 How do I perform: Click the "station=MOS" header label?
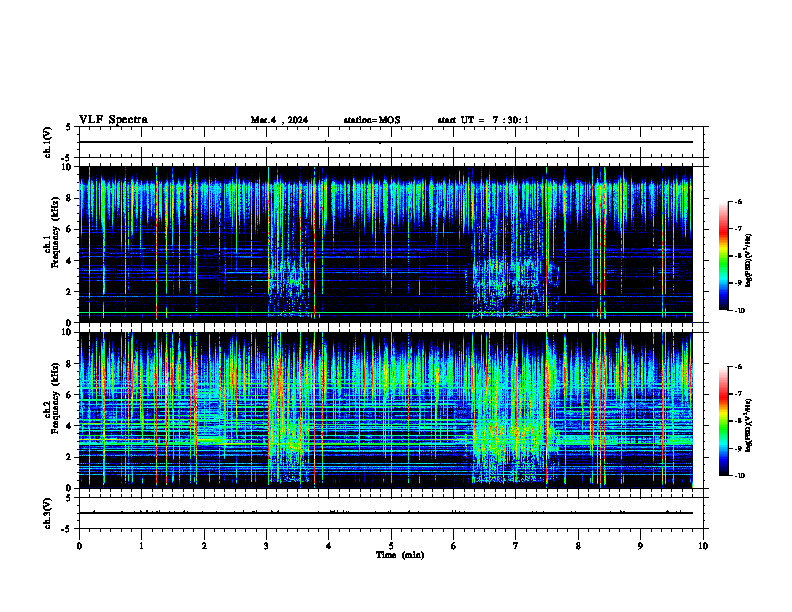click(372, 120)
